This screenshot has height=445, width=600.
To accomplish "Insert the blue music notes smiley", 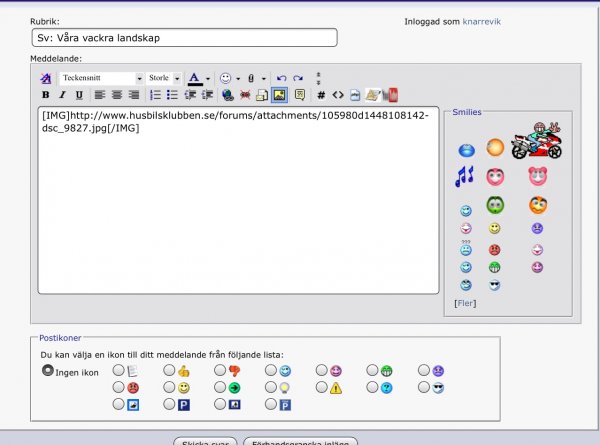I will click(464, 176).
